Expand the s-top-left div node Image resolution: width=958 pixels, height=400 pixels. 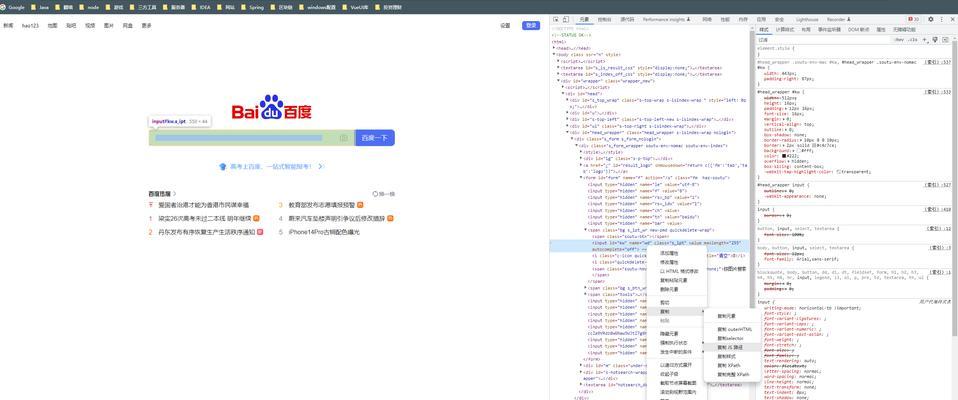(x=568, y=119)
